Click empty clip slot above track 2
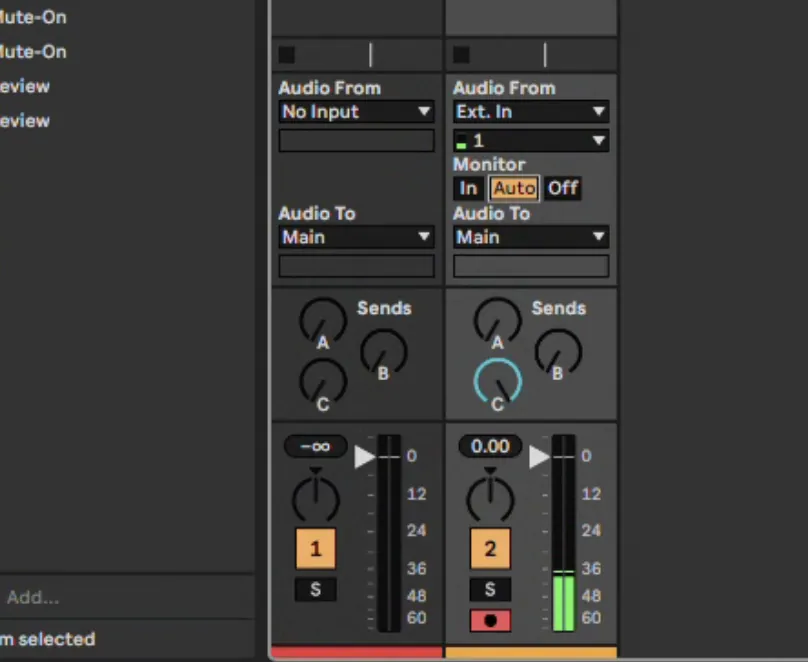 coord(531,17)
